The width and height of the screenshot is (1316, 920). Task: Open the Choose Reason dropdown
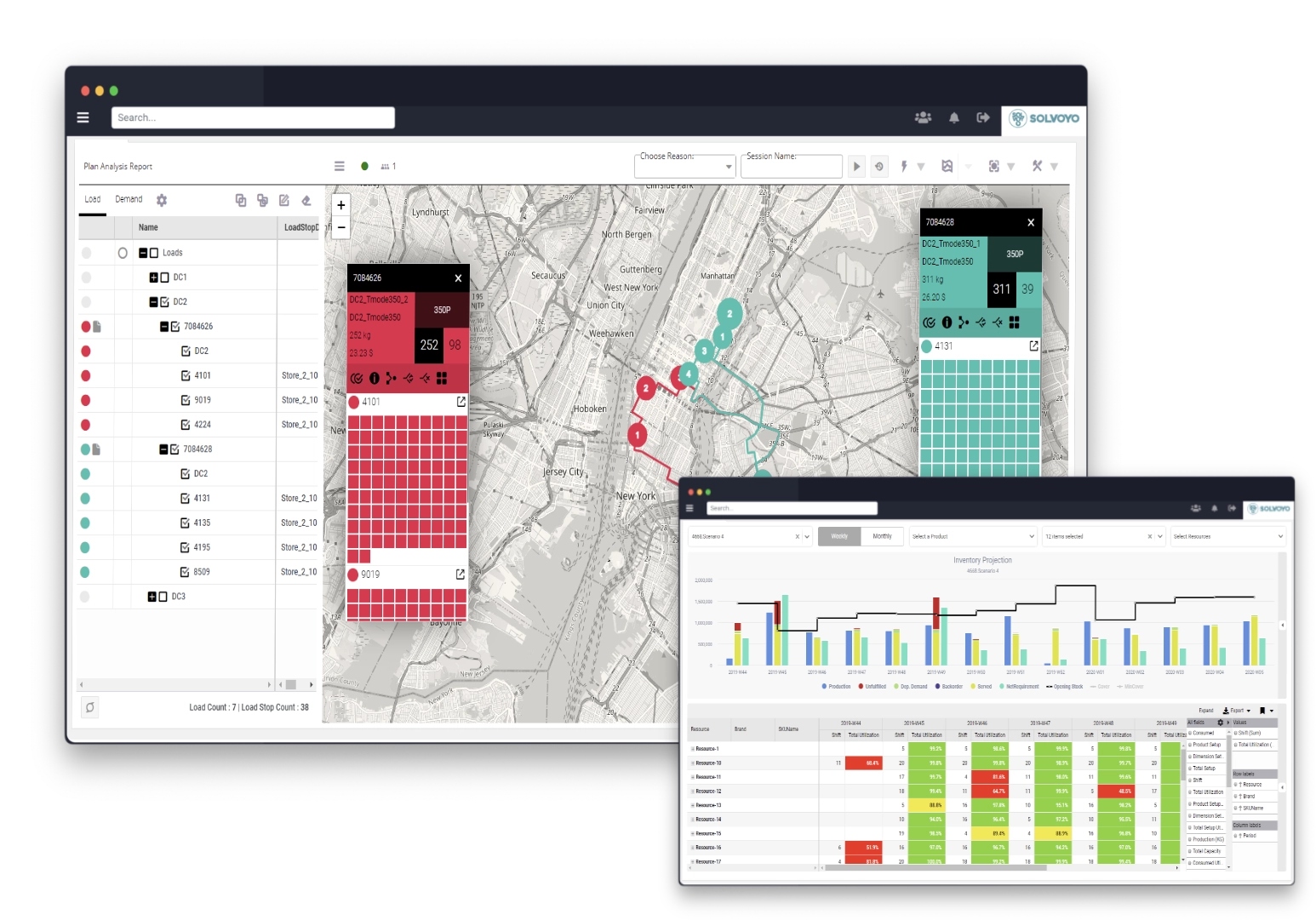pos(684,166)
